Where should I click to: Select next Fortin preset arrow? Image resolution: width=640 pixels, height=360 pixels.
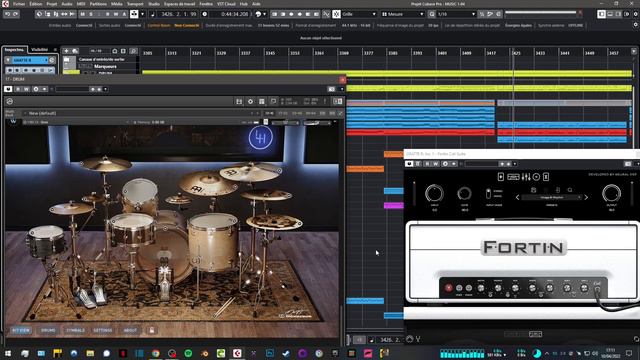tap(586, 197)
